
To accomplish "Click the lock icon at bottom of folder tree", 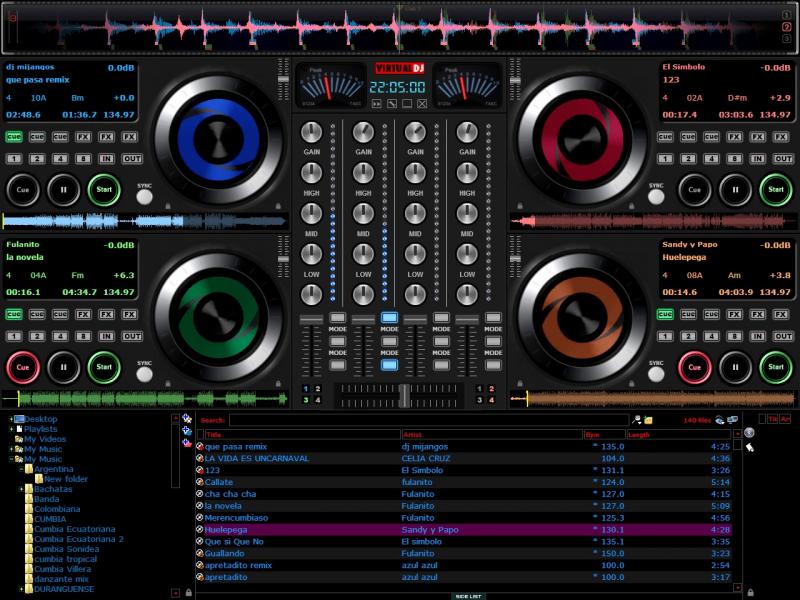I will coord(189,592).
